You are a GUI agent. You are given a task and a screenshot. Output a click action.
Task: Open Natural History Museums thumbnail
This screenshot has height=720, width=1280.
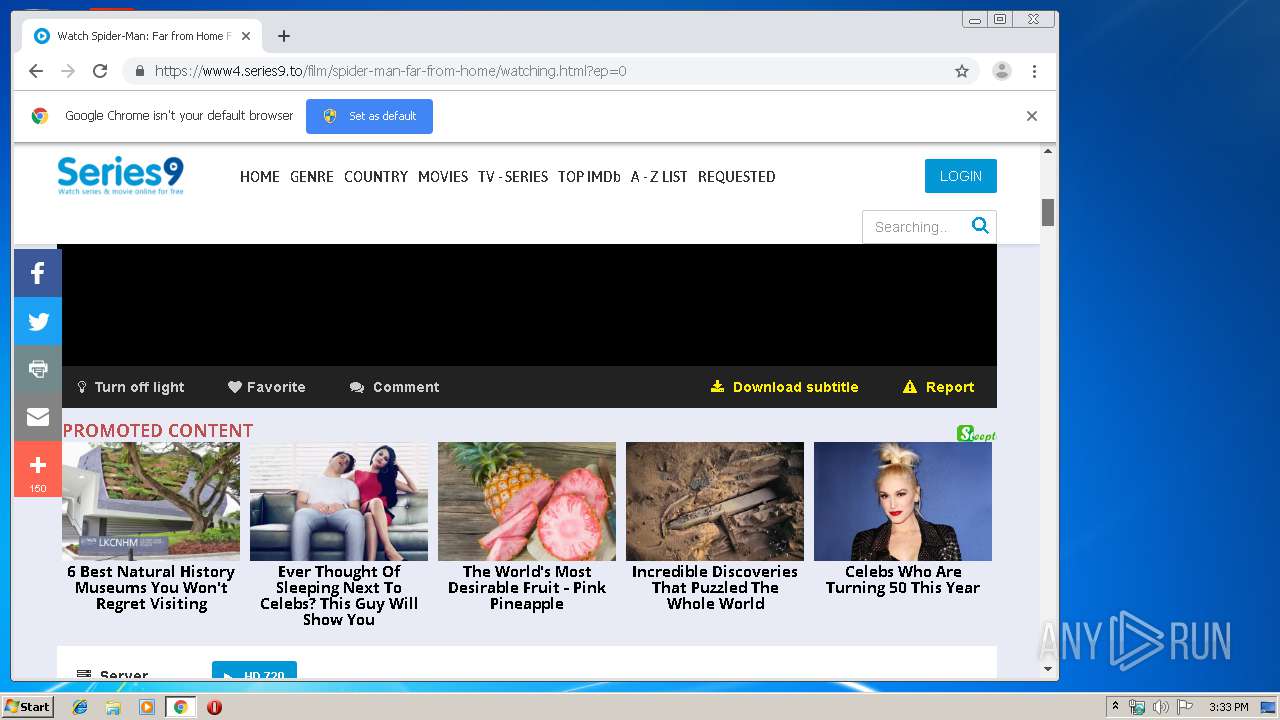151,501
